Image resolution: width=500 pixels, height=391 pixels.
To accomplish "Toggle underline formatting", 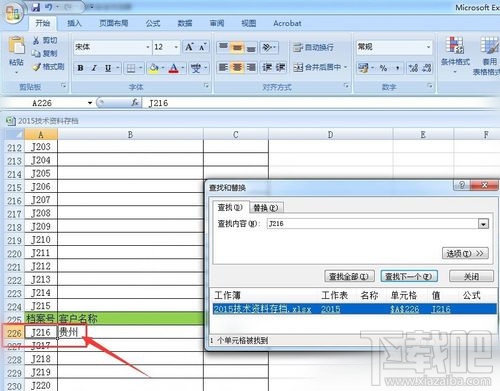I will [x=108, y=68].
